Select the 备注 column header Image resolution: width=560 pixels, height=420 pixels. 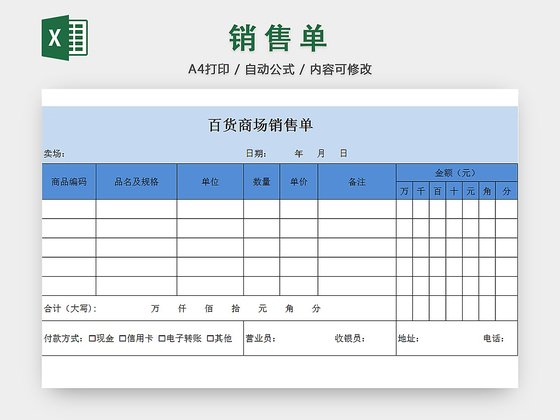click(357, 182)
